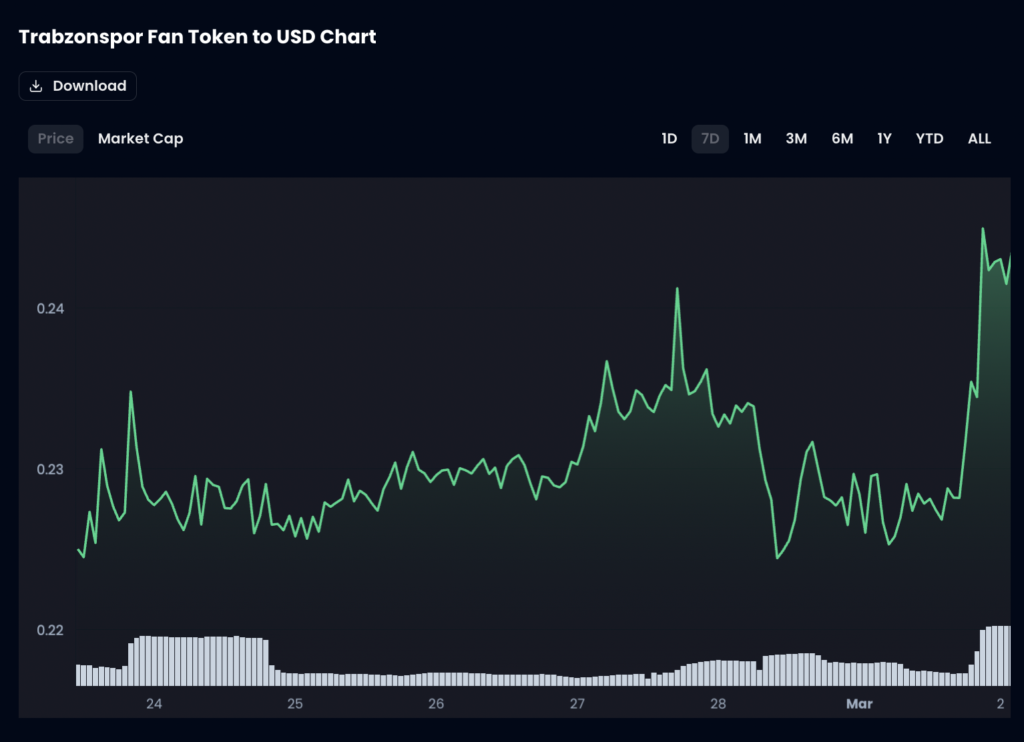Click the 0.23 y-axis price label

(50, 470)
